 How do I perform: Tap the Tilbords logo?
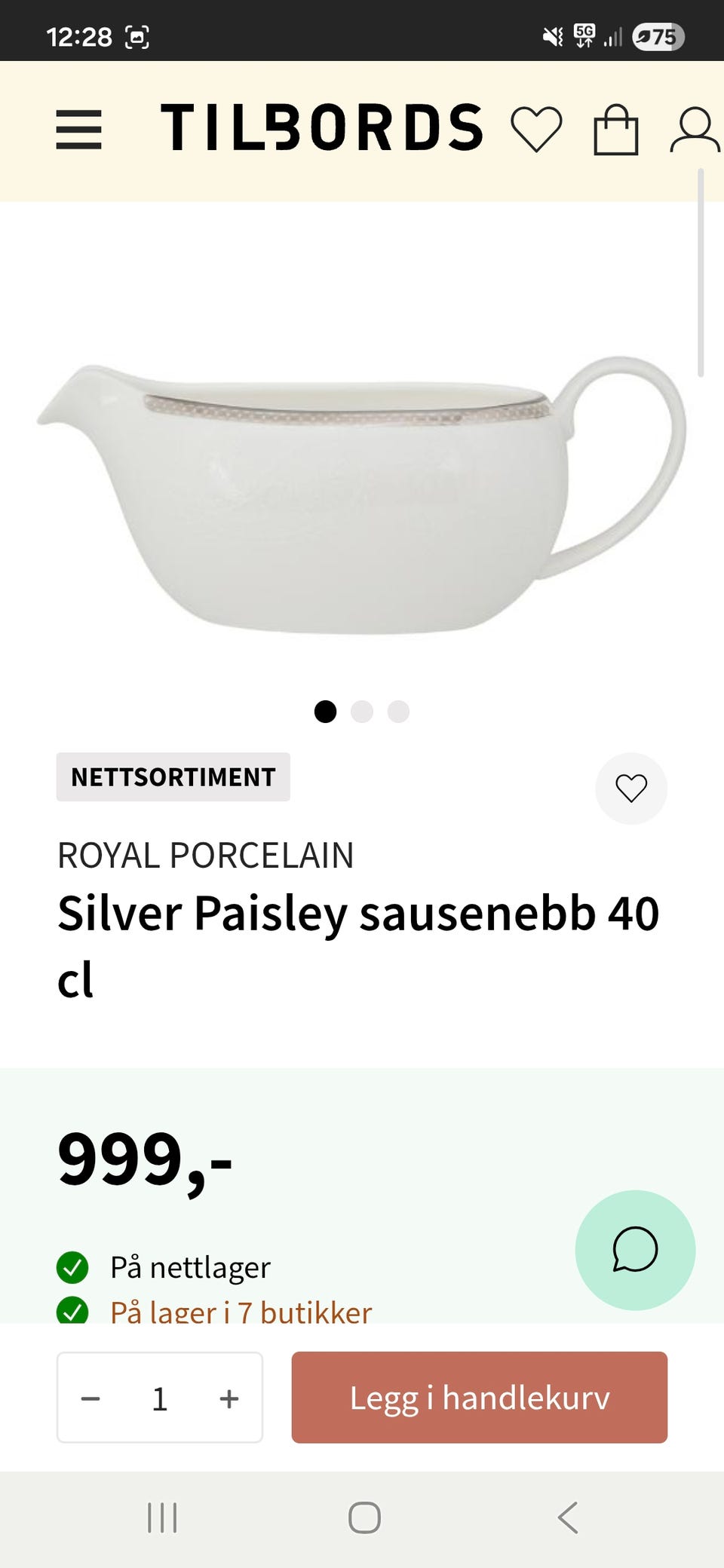coord(322,127)
